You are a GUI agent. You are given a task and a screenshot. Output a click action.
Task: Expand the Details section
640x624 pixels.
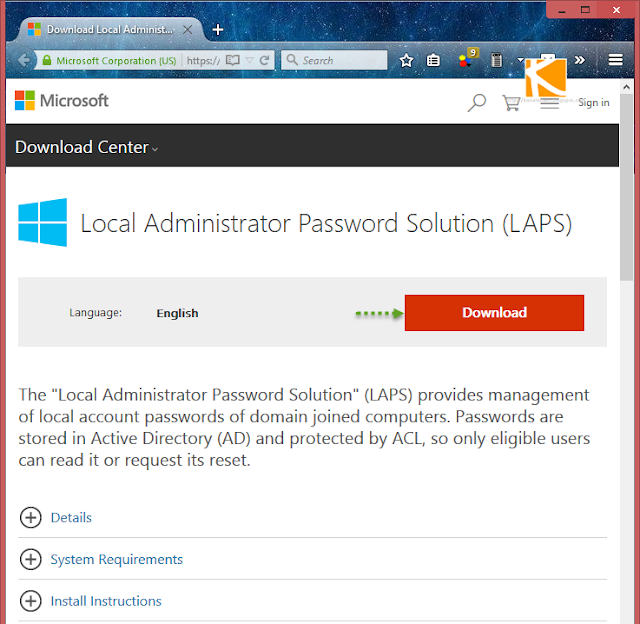tap(31, 517)
